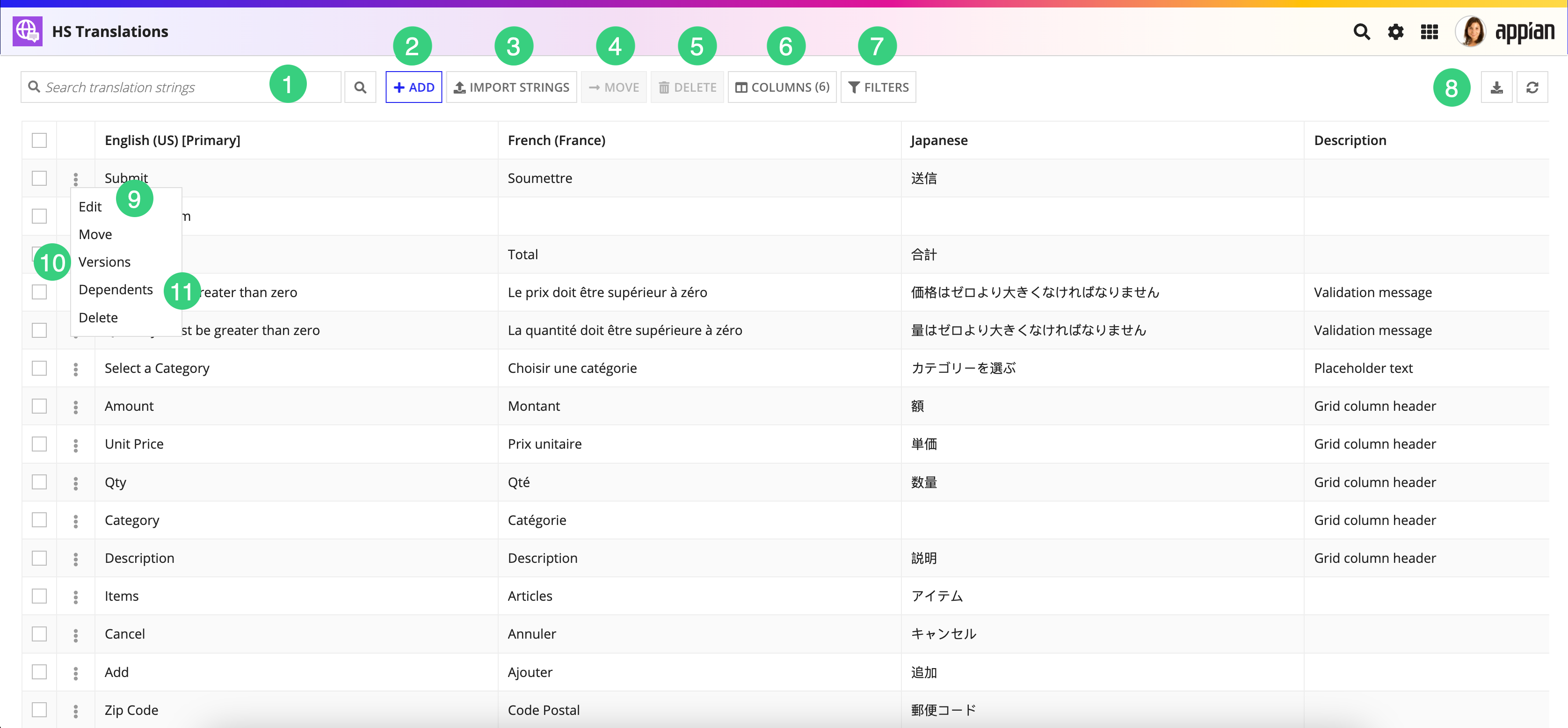Select the 'Zip Code' English cell
The image size is (1568, 728).
297,710
